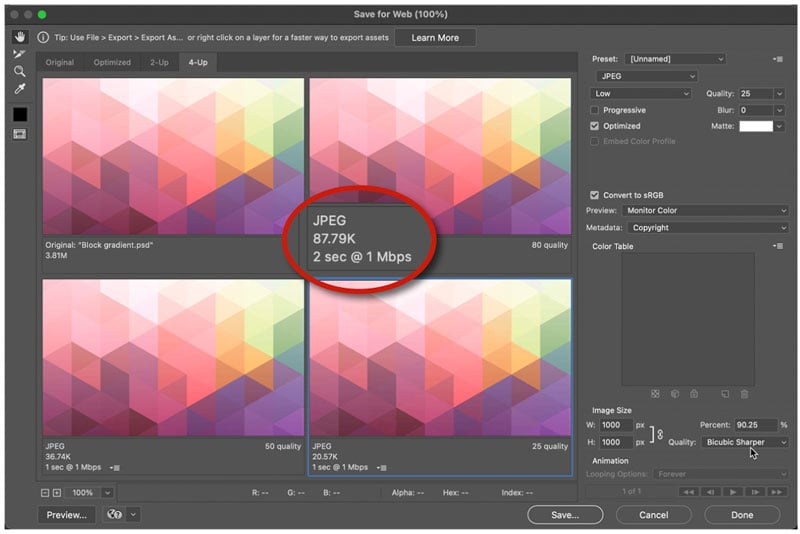The height and width of the screenshot is (534, 800).
Task: Select the Hand tool
Action: (x=19, y=37)
